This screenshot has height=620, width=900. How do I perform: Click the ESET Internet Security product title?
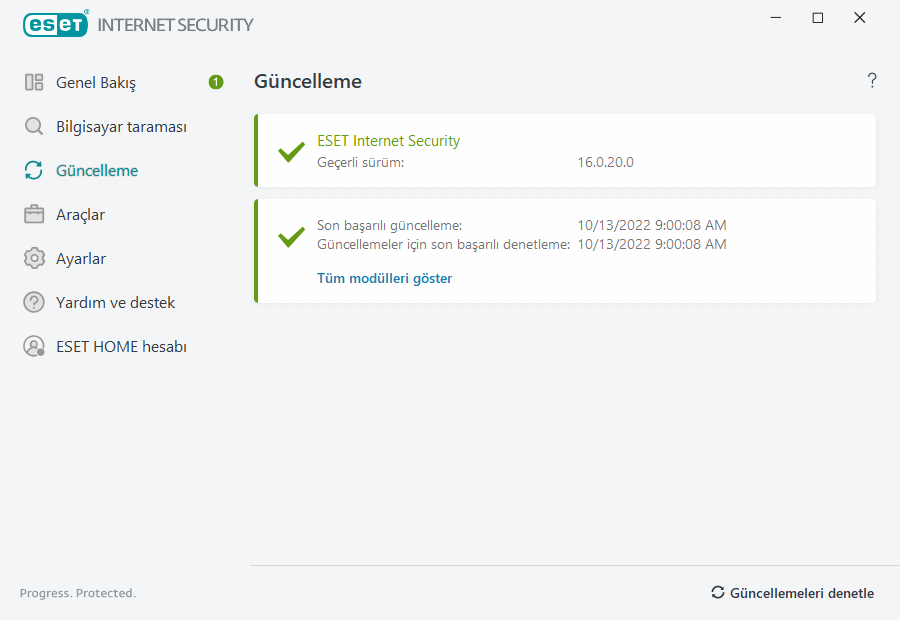[x=388, y=141]
